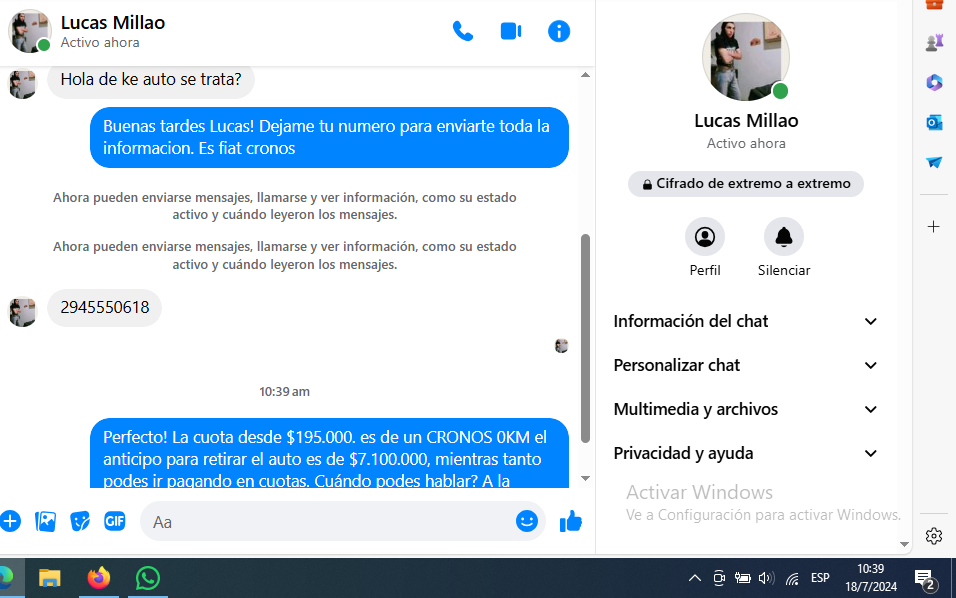Expand Personalizar chat section

(x=745, y=365)
